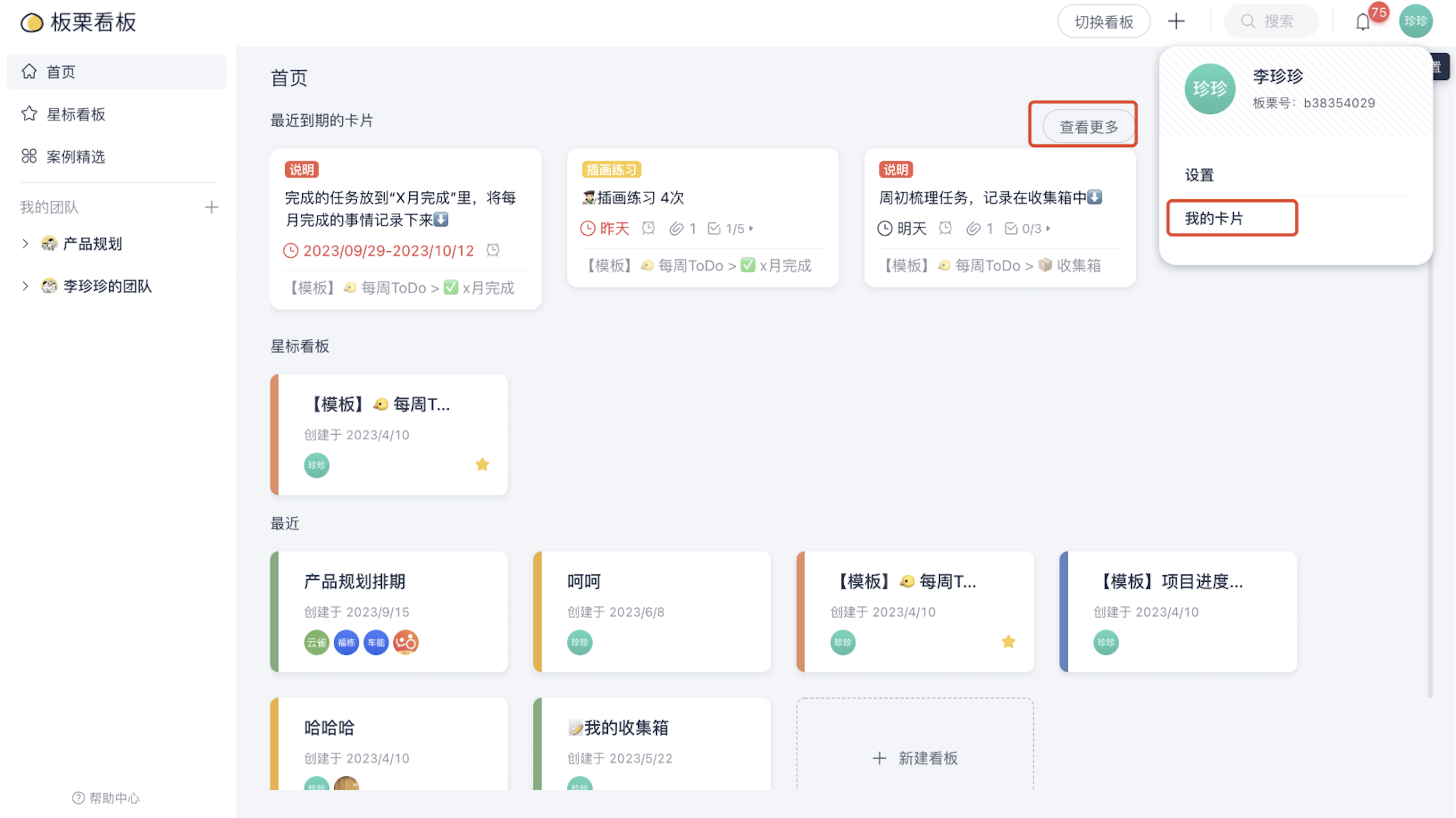1456x818 pixels.
Task: Open 设置 from the profile menu
Action: coord(1199,174)
